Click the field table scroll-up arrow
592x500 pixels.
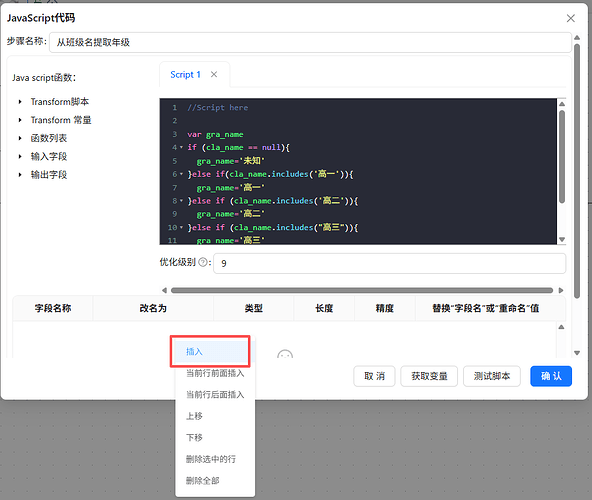pyautogui.click(x=561, y=327)
